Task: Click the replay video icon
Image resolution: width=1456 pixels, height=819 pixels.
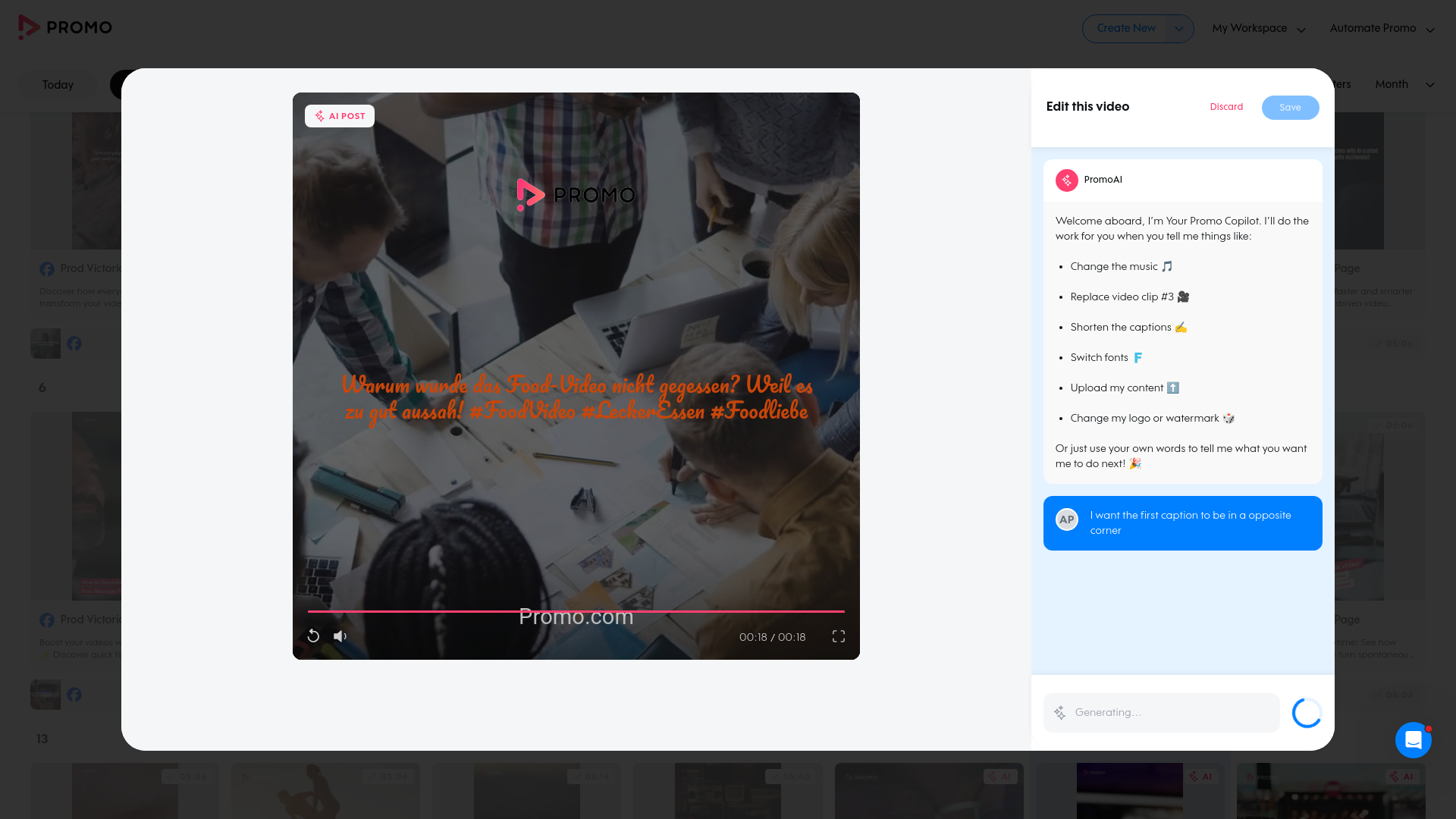Action: [x=313, y=636]
